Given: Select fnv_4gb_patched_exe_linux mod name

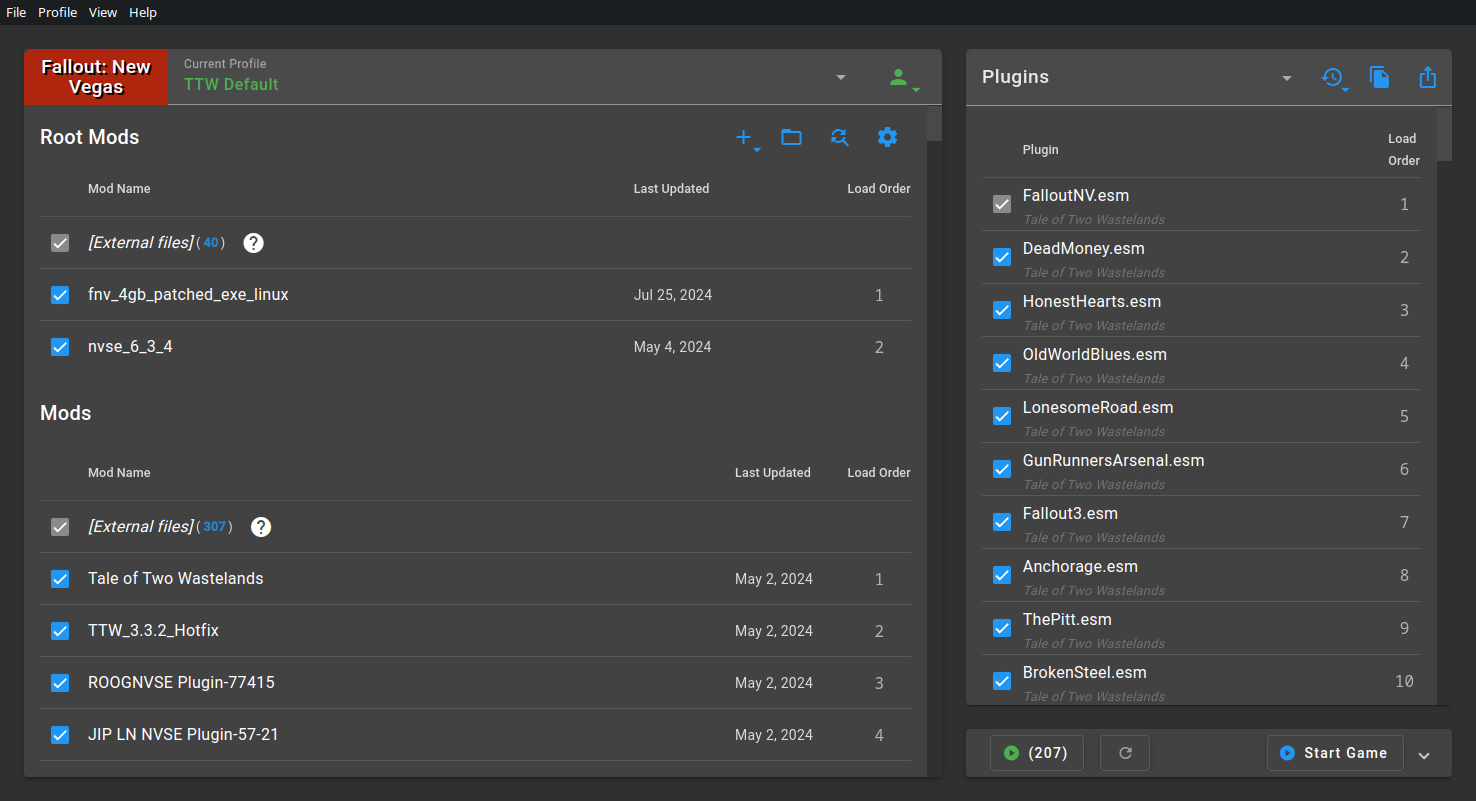Looking at the screenshot, I should (188, 295).
